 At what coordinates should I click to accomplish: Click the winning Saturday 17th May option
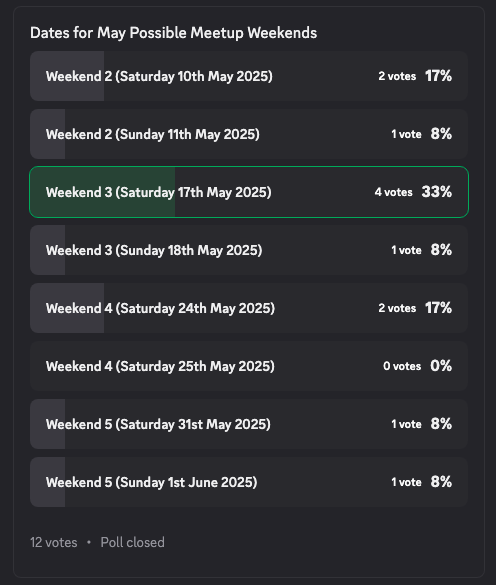pos(249,192)
